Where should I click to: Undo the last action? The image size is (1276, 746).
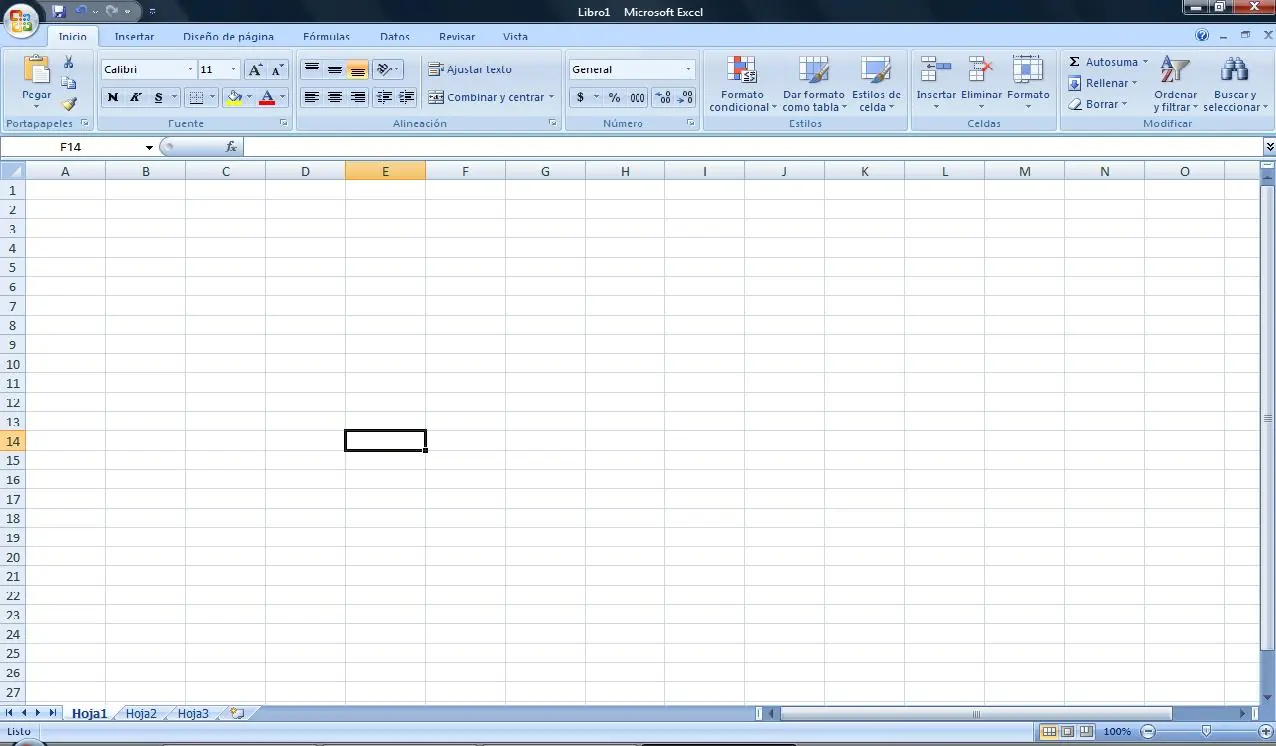82,11
